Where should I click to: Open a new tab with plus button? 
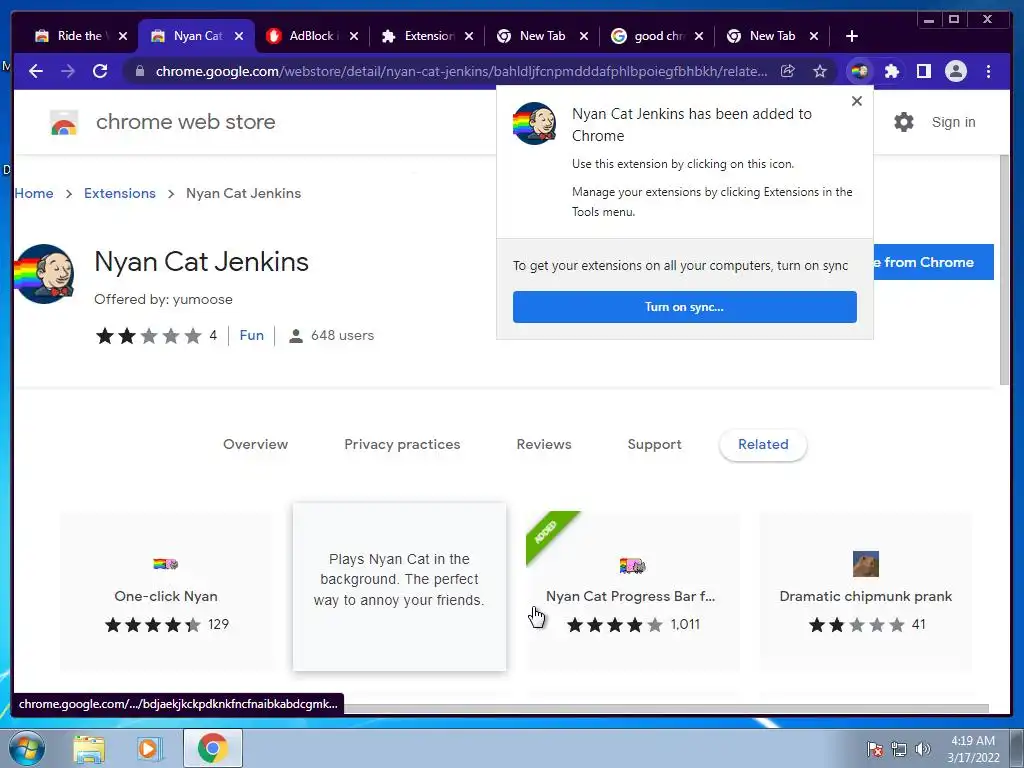tap(852, 36)
